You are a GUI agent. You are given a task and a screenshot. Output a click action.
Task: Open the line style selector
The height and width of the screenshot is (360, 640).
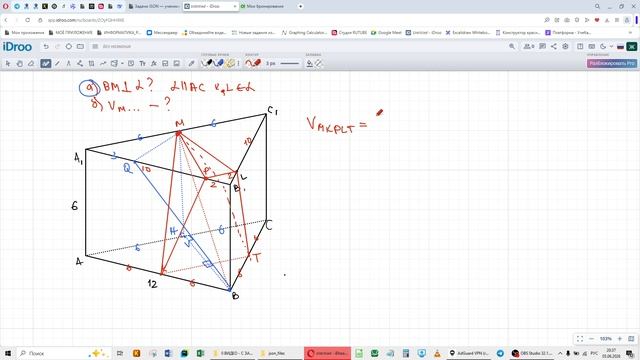[289, 64]
